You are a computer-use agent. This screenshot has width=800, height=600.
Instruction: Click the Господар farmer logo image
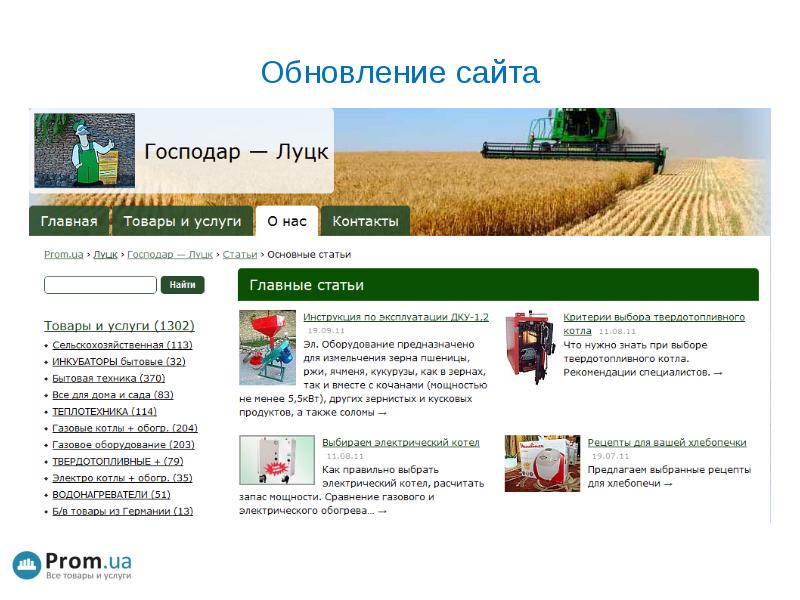tap(84, 150)
